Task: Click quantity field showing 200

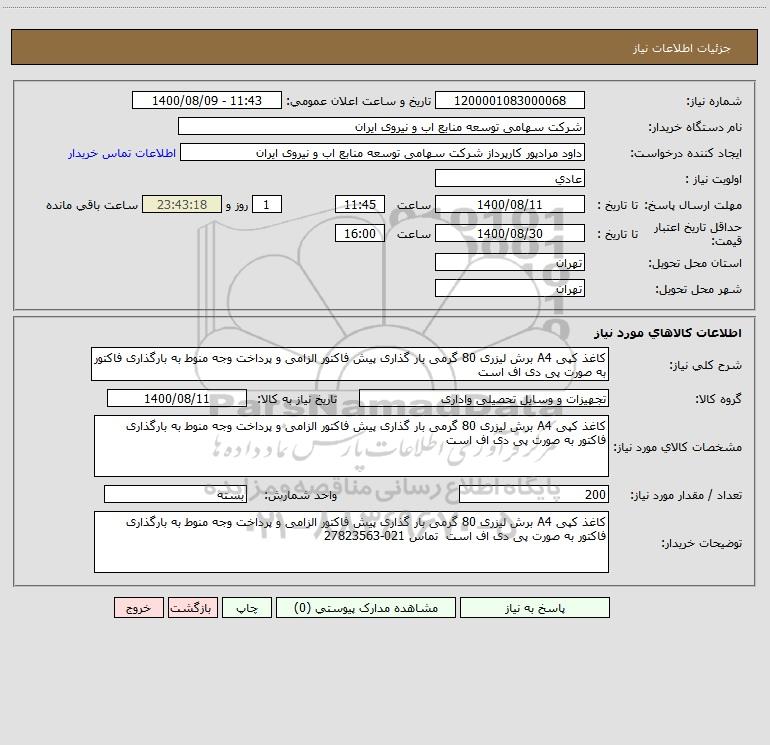Action: coord(534,495)
